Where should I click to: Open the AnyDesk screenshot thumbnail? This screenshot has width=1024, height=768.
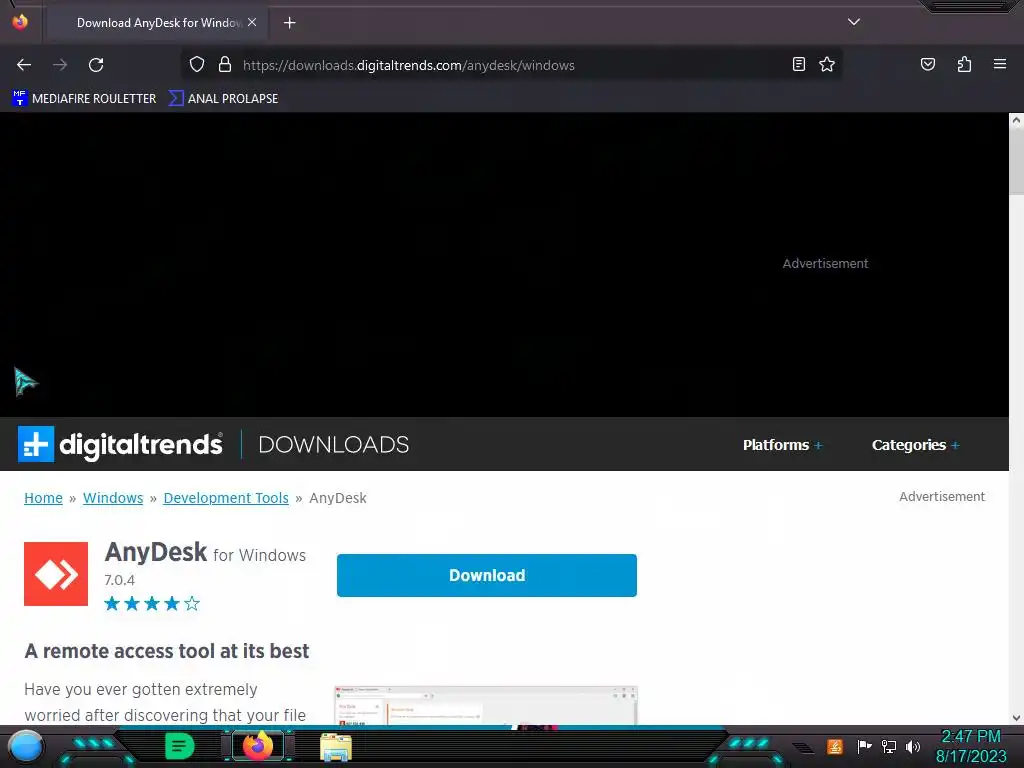(x=486, y=705)
